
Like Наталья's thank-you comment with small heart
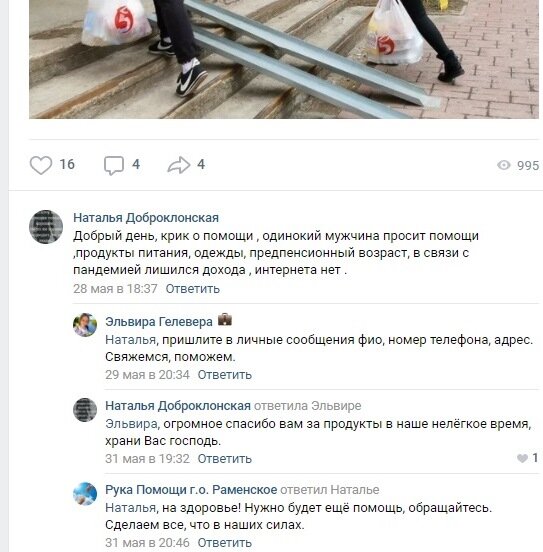[x=522, y=458]
